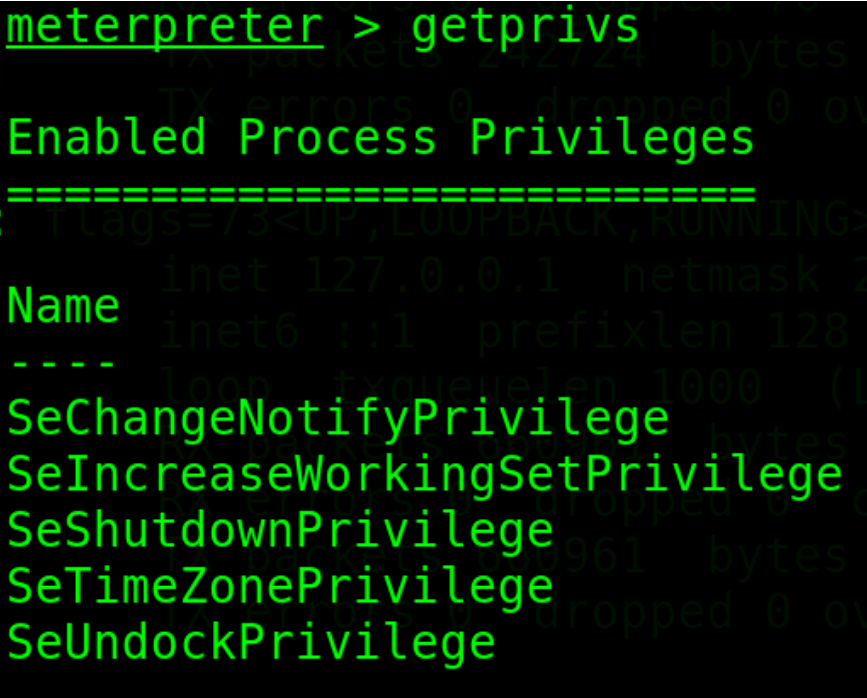Image resolution: width=867 pixels, height=698 pixels.
Task: Select the word Process in the heading
Action: pyautogui.click(x=338, y=137)
